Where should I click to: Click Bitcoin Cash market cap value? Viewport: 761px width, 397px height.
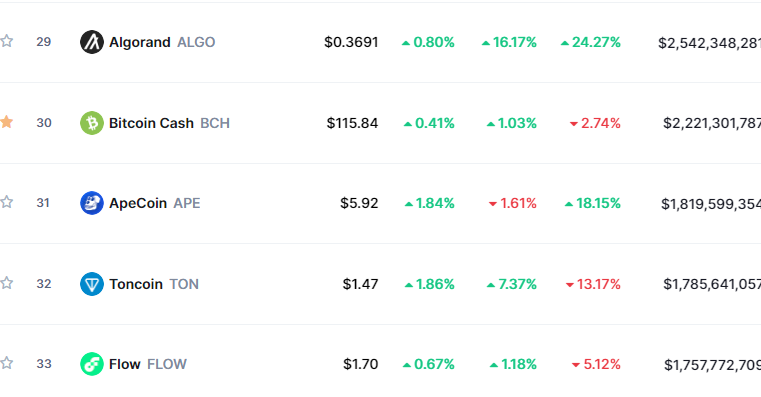(712, 123)
